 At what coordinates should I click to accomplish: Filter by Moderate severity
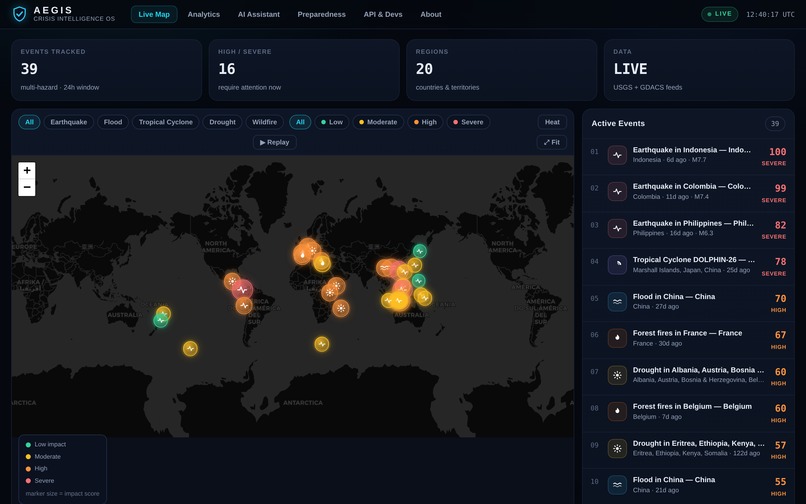[378, 122]
